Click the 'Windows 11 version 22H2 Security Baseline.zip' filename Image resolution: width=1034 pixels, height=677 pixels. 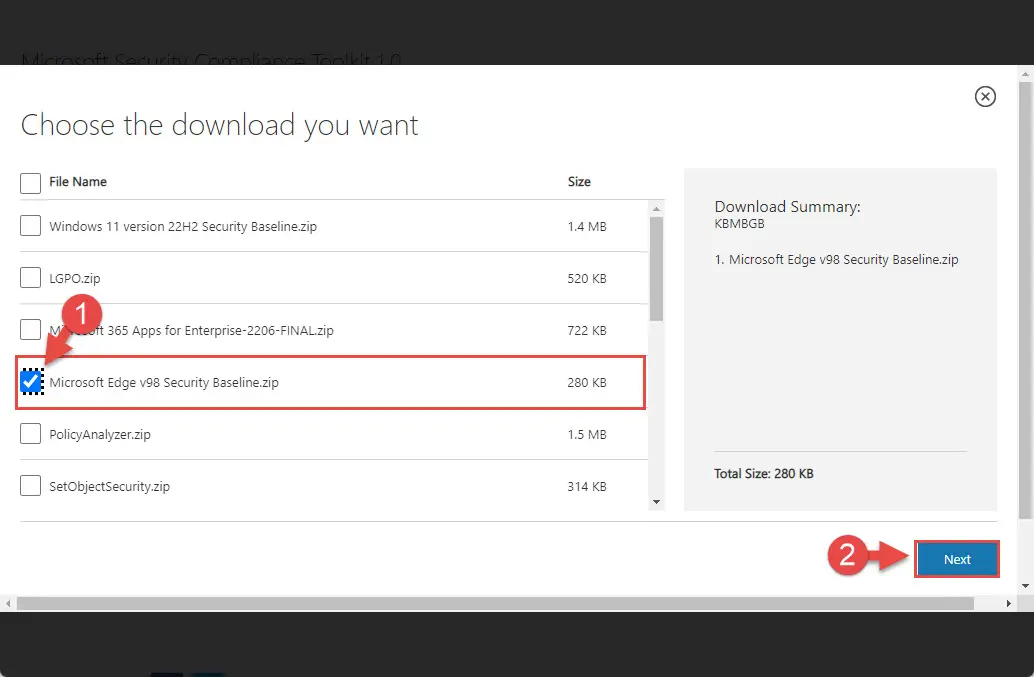(x=183, y=226)
